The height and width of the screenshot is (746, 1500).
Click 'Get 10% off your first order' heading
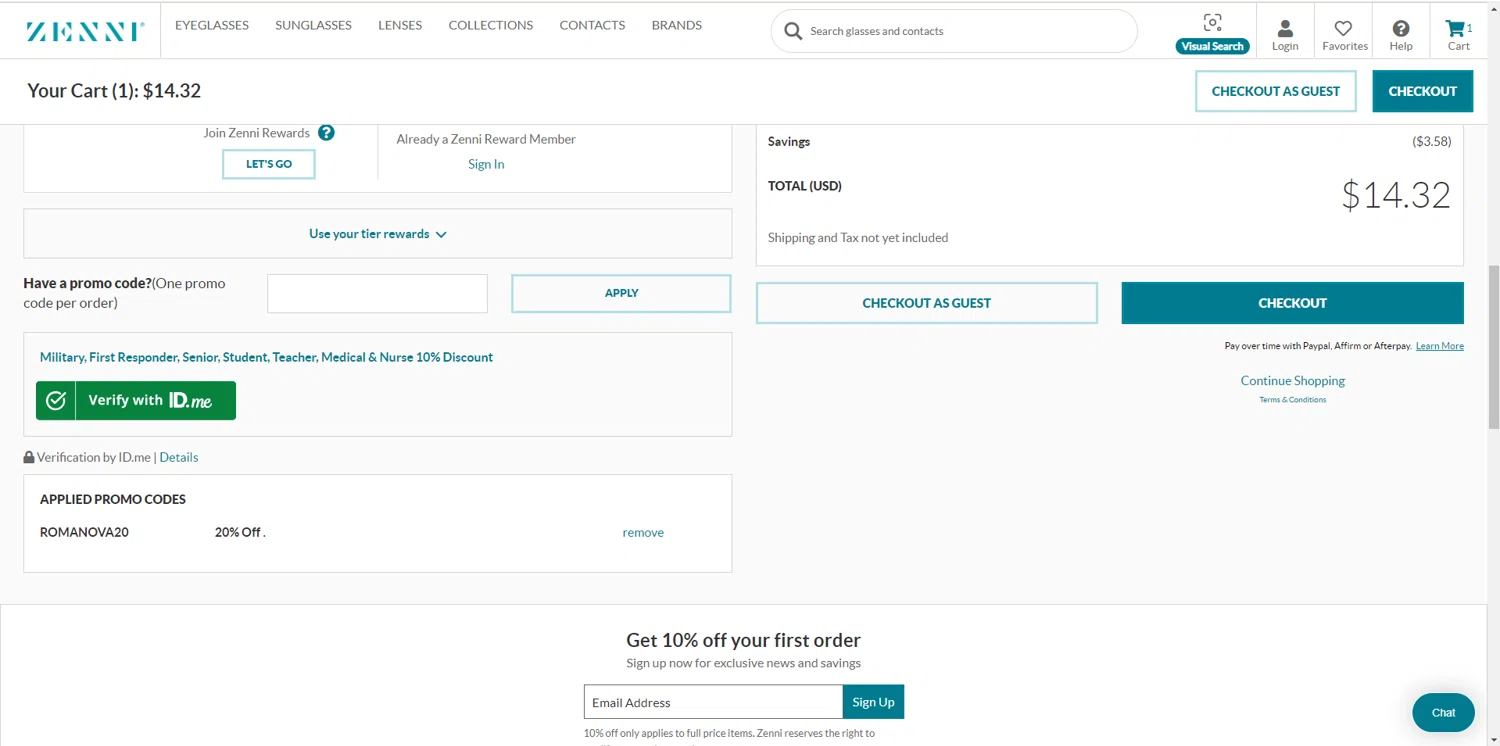click(743, 640)
